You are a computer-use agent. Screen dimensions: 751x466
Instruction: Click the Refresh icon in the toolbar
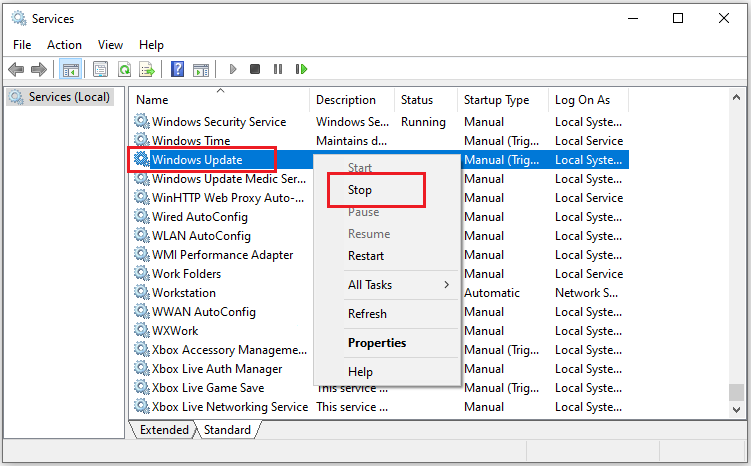pyautogui.click(x=124, y=69)
